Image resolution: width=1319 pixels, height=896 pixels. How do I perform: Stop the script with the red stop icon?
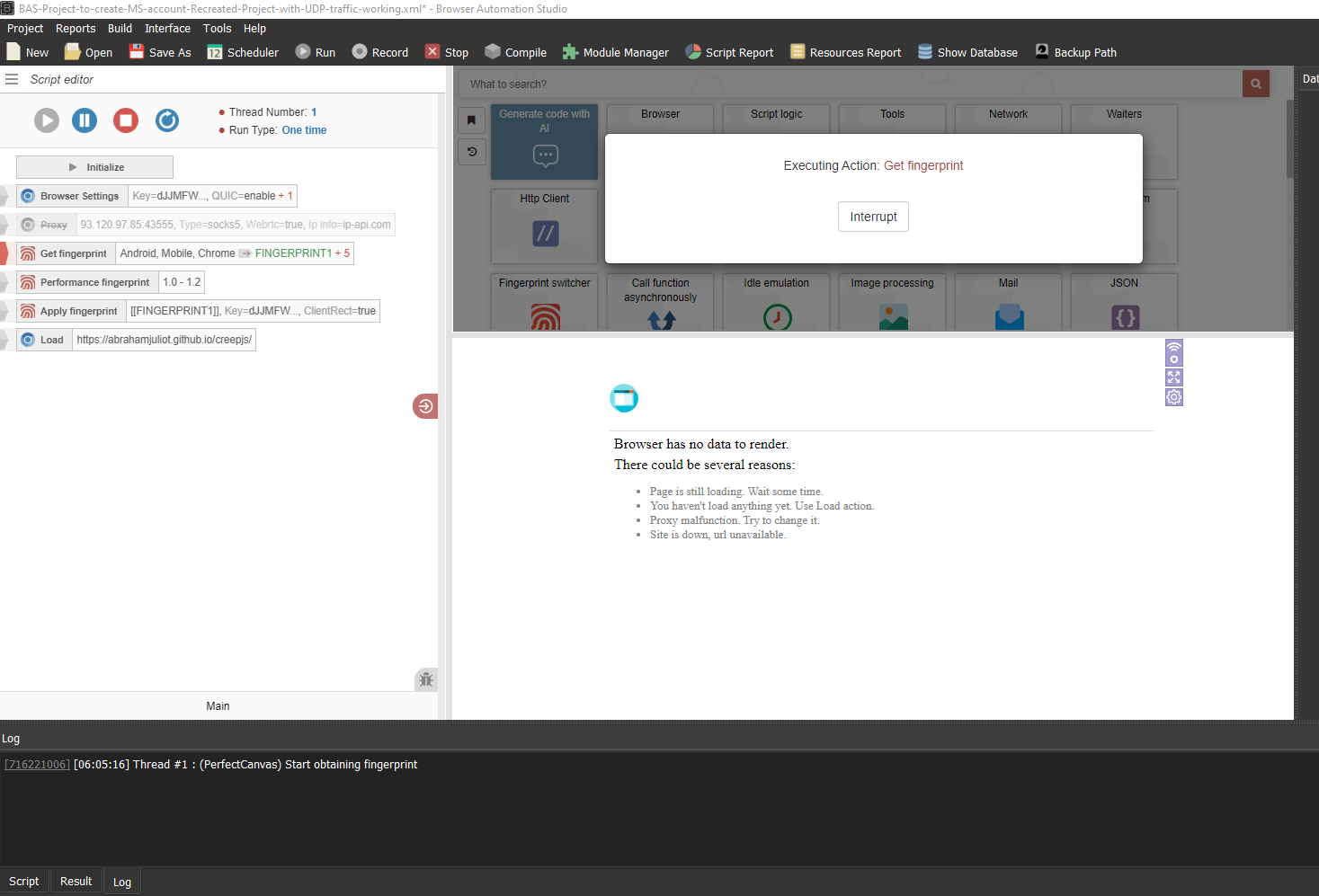coord(126,120)
